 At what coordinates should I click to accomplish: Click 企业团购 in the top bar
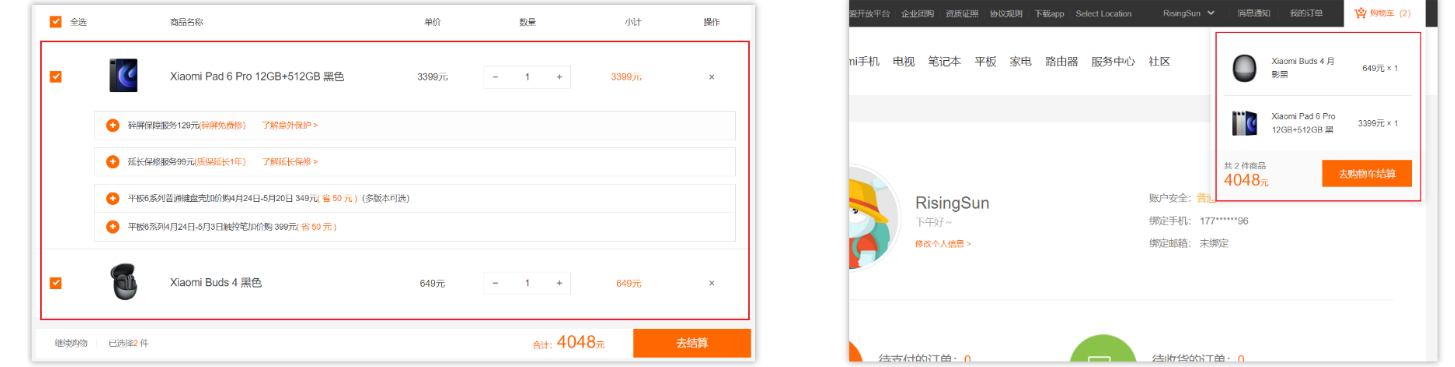click(x=917, y=13)
